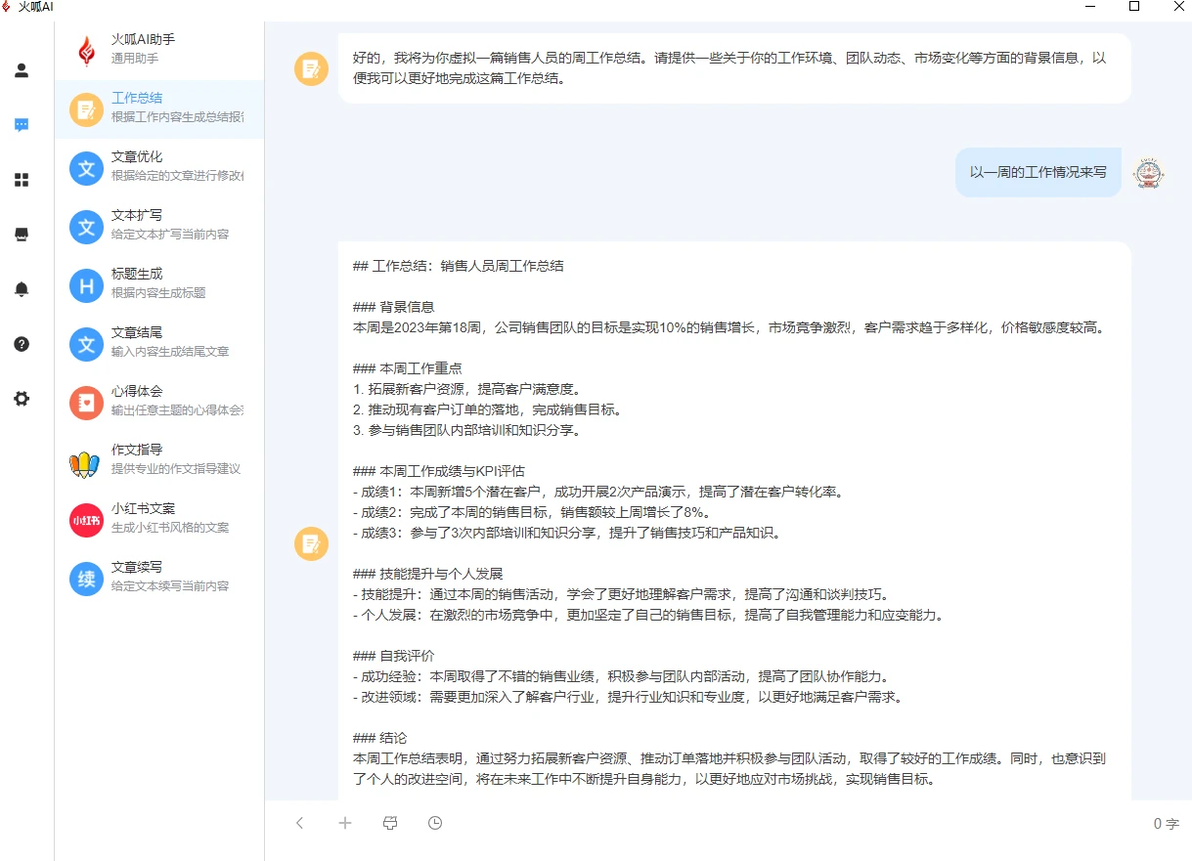Click the 成绩1 line about 潜在客户
Screen dimensions: 1192x861
tap(600, 492)
